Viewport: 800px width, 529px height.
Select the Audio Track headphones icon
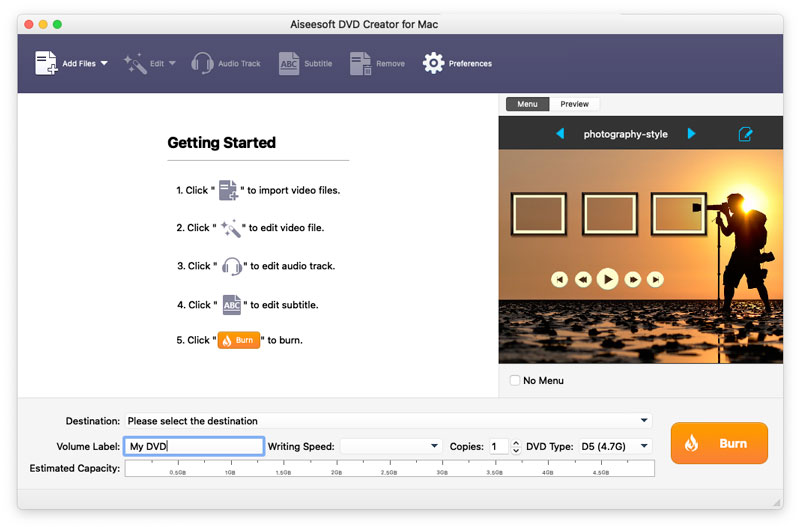202,63
